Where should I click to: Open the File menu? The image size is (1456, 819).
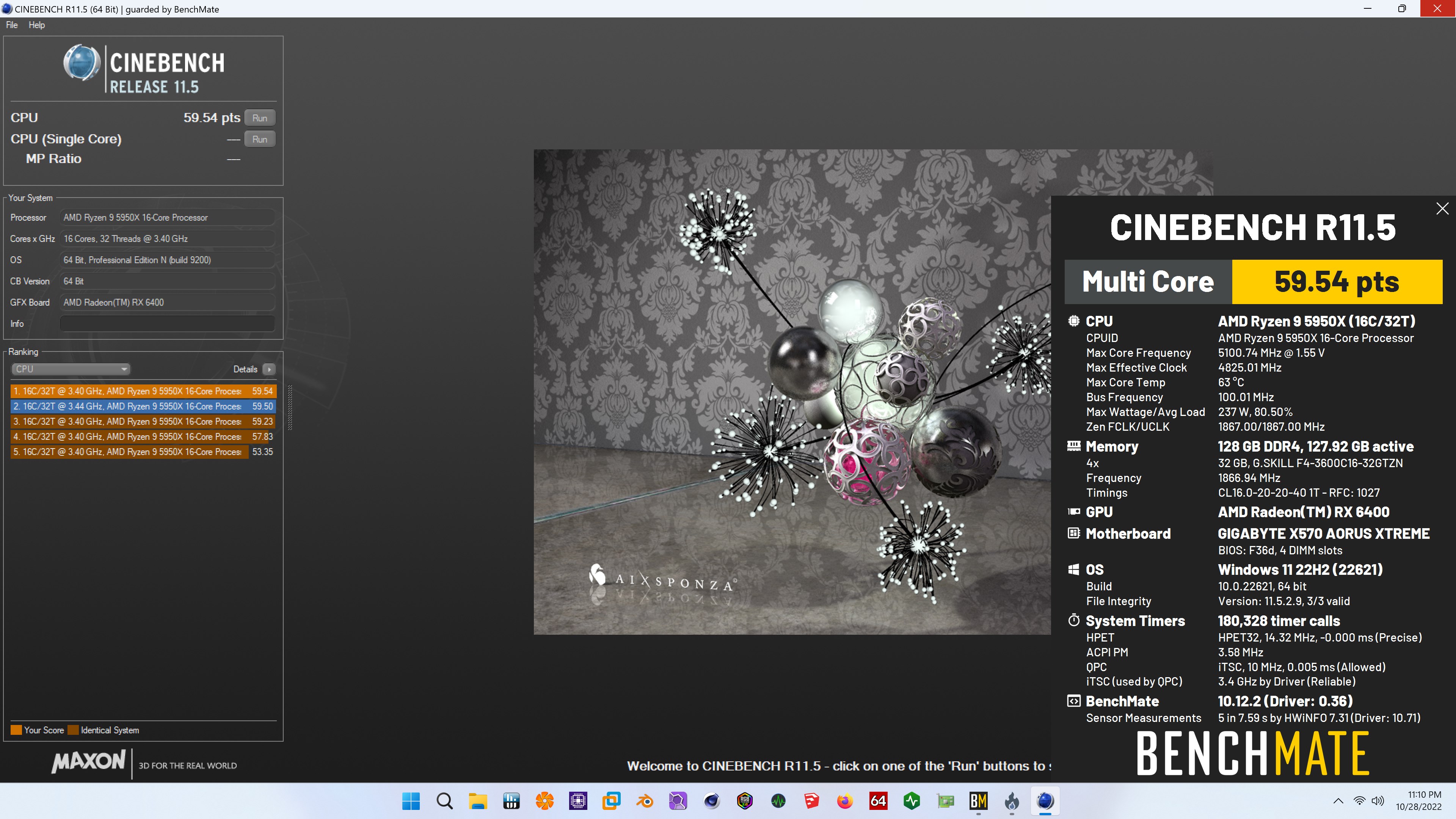[12, 25]
